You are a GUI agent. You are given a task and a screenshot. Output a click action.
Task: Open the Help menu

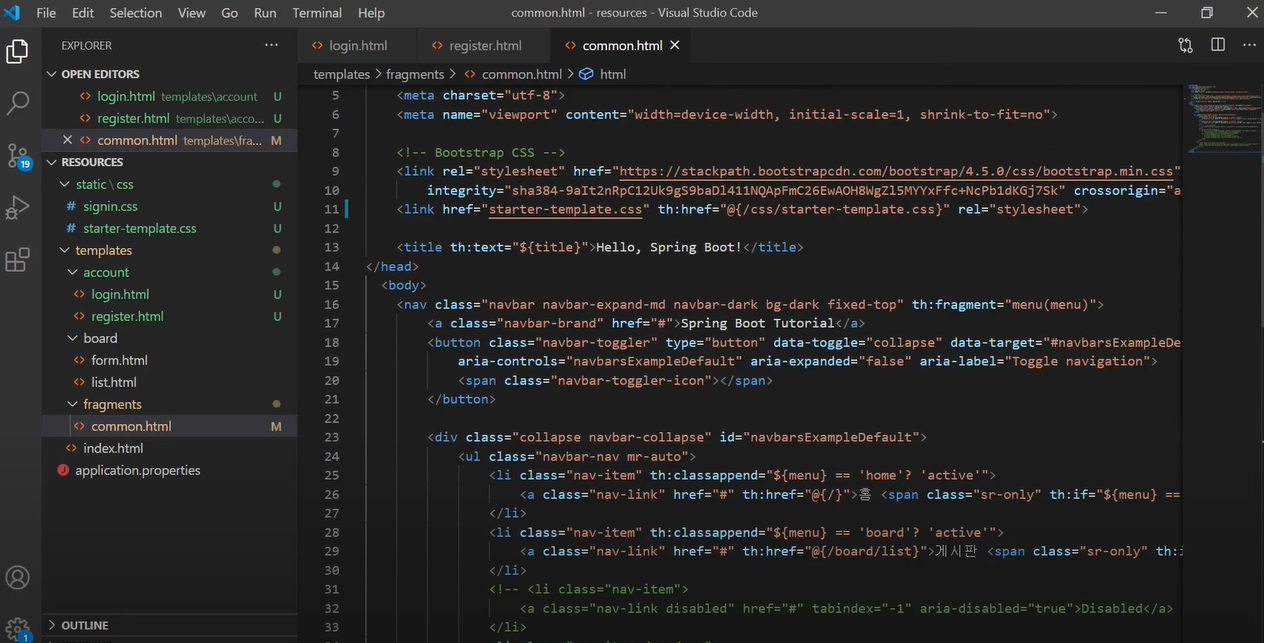point(371,13)
